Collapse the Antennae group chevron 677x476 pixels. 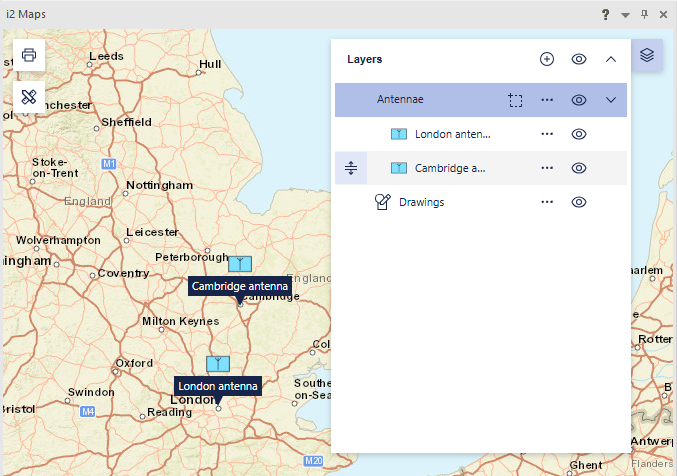pyautogui.click(x=611, y=100)
